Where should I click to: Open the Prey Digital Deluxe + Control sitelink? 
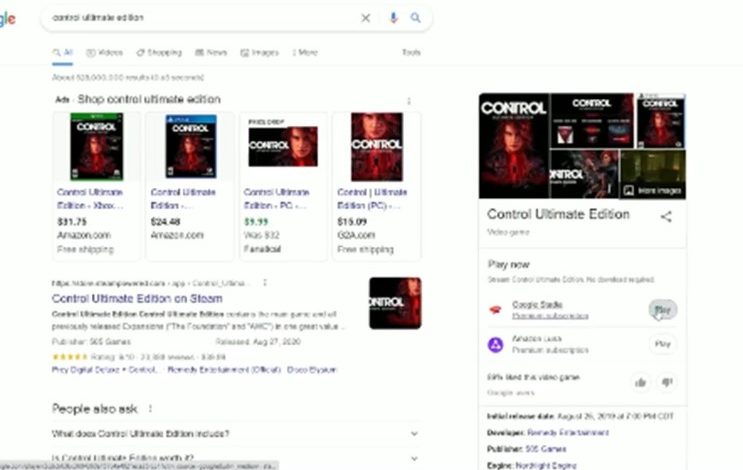coord(105,370)
